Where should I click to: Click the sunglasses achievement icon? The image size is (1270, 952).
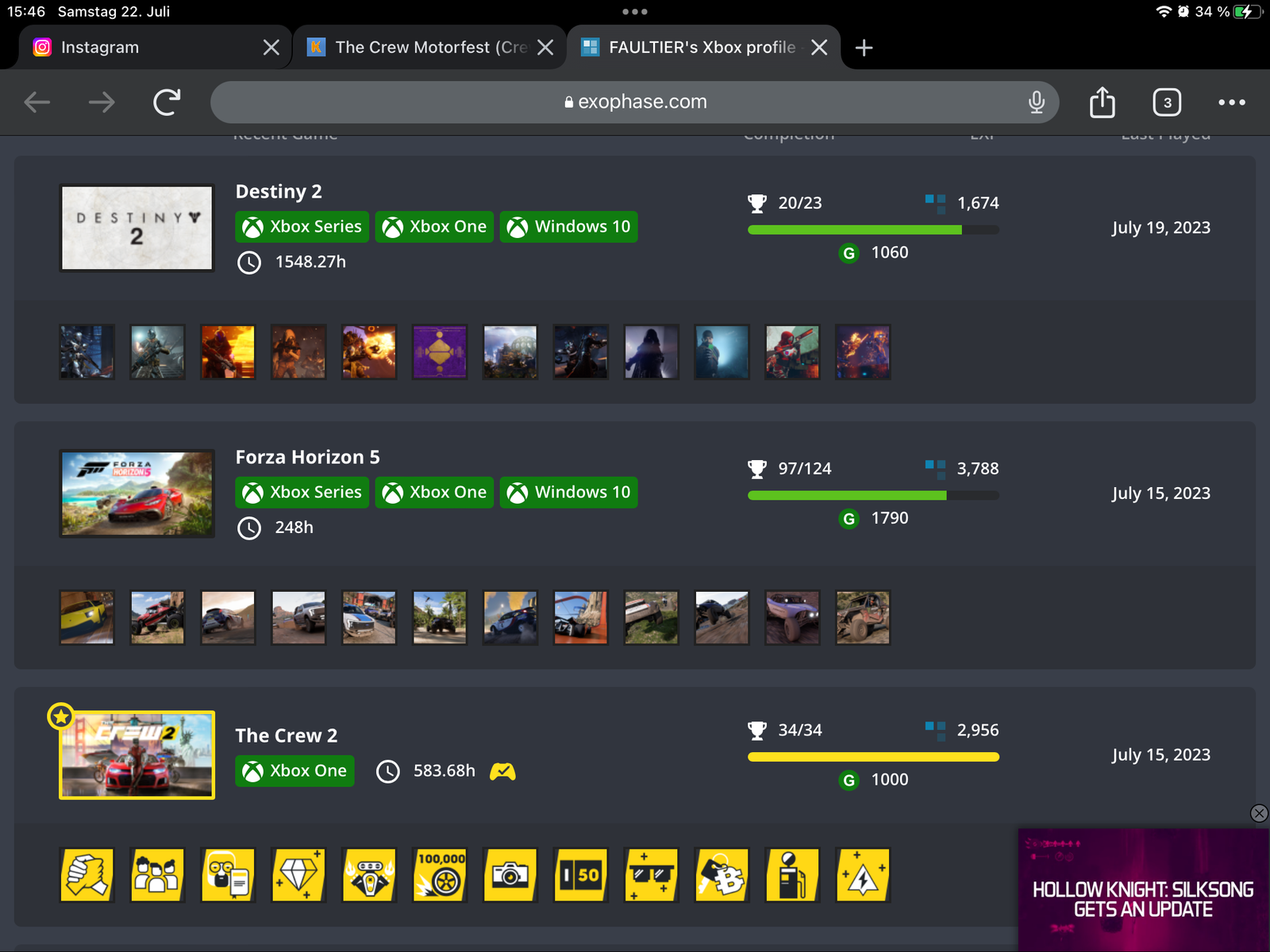pyautogui.click(x=652, y=875)
